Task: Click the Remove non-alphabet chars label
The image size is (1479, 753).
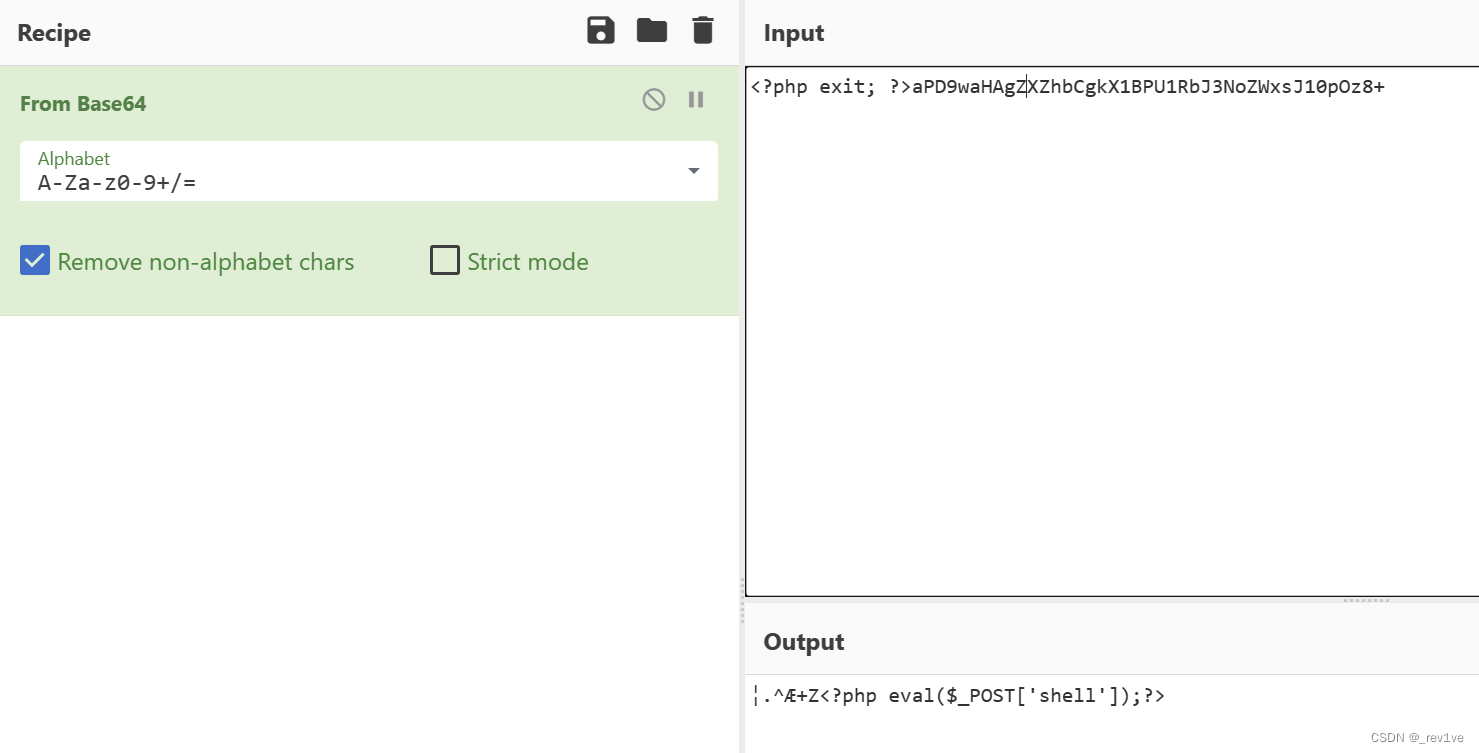Action: tap(206, 262)
